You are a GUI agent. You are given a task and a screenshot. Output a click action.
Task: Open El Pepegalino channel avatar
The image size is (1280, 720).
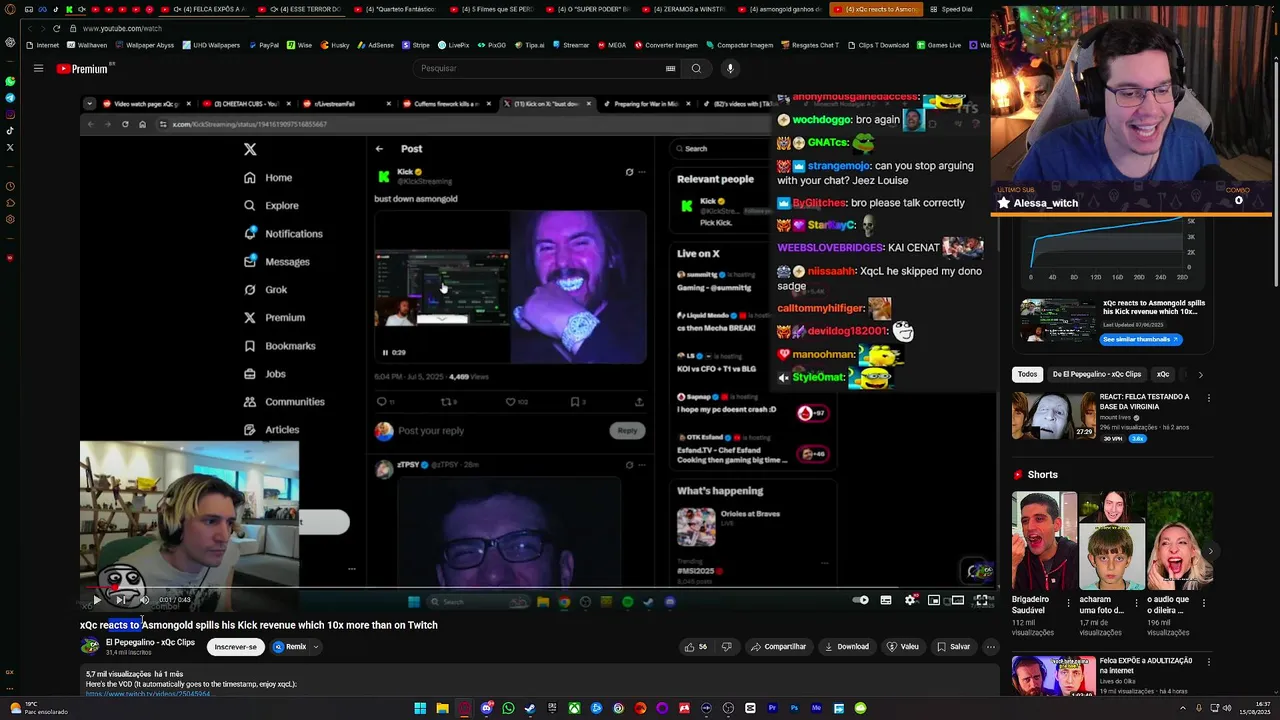pyautogui.click(x=90, y=646)
